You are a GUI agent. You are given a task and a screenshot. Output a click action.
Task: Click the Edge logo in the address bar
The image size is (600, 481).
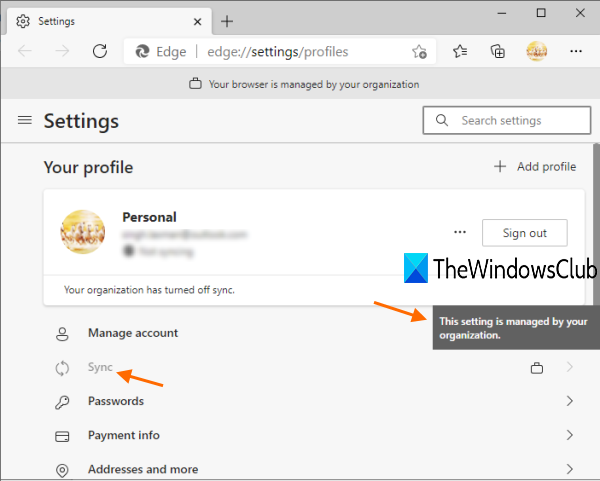click(143, 51)
